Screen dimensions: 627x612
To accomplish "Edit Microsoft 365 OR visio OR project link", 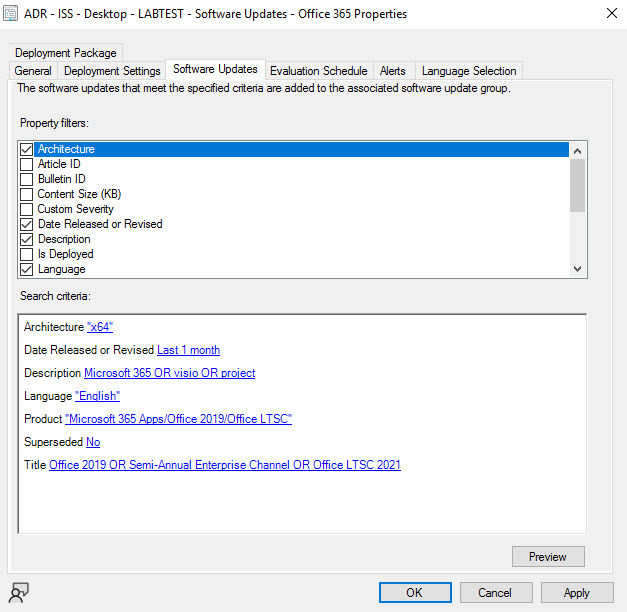I will coord(170,373).
